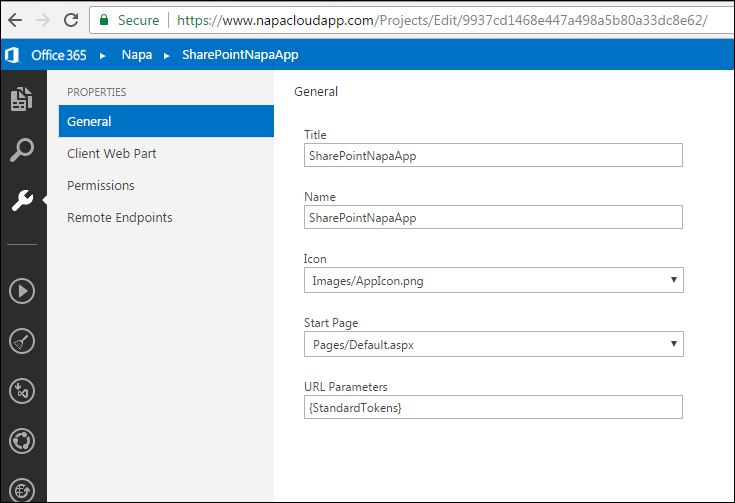Click the Retract app broom icon
This screenshot has height=503, width=735.
pyautogui.click(x=22, y=341)
